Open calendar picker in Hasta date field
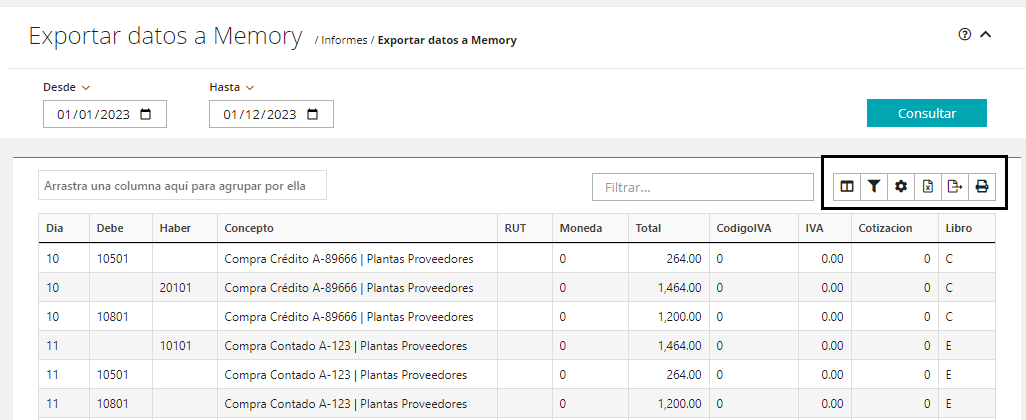Screen dimensions: 1026x420 (x=312, y=114)
